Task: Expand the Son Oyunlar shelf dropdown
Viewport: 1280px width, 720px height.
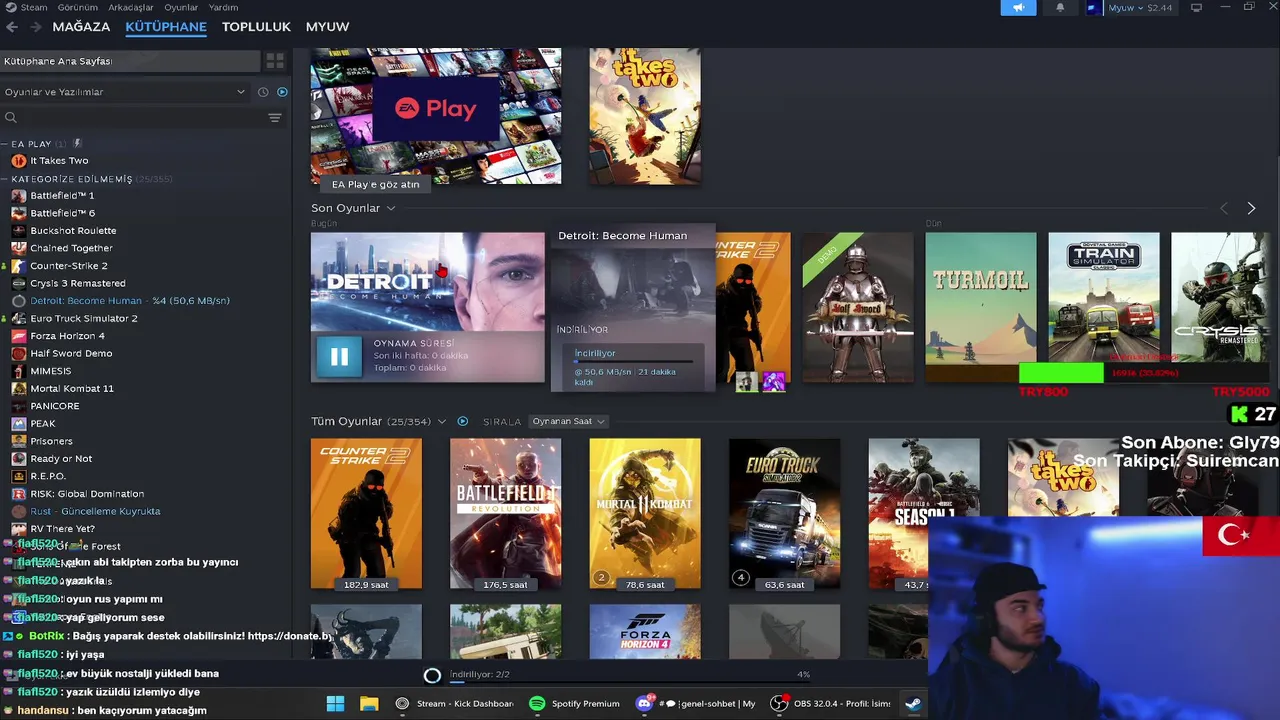Action: coord(391,208)
